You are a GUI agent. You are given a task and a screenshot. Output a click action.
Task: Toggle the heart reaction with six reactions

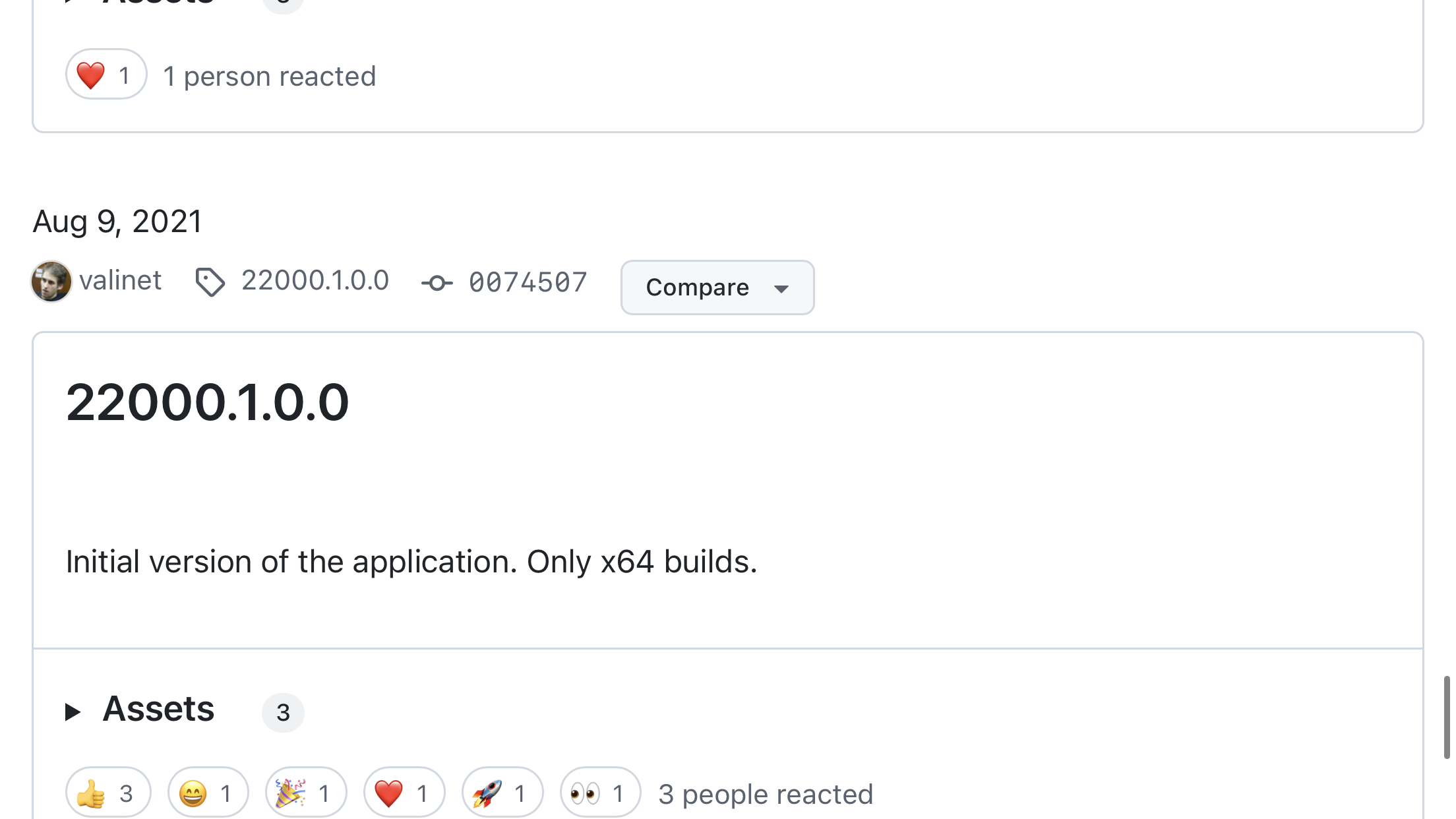click(x=404, y=793)
